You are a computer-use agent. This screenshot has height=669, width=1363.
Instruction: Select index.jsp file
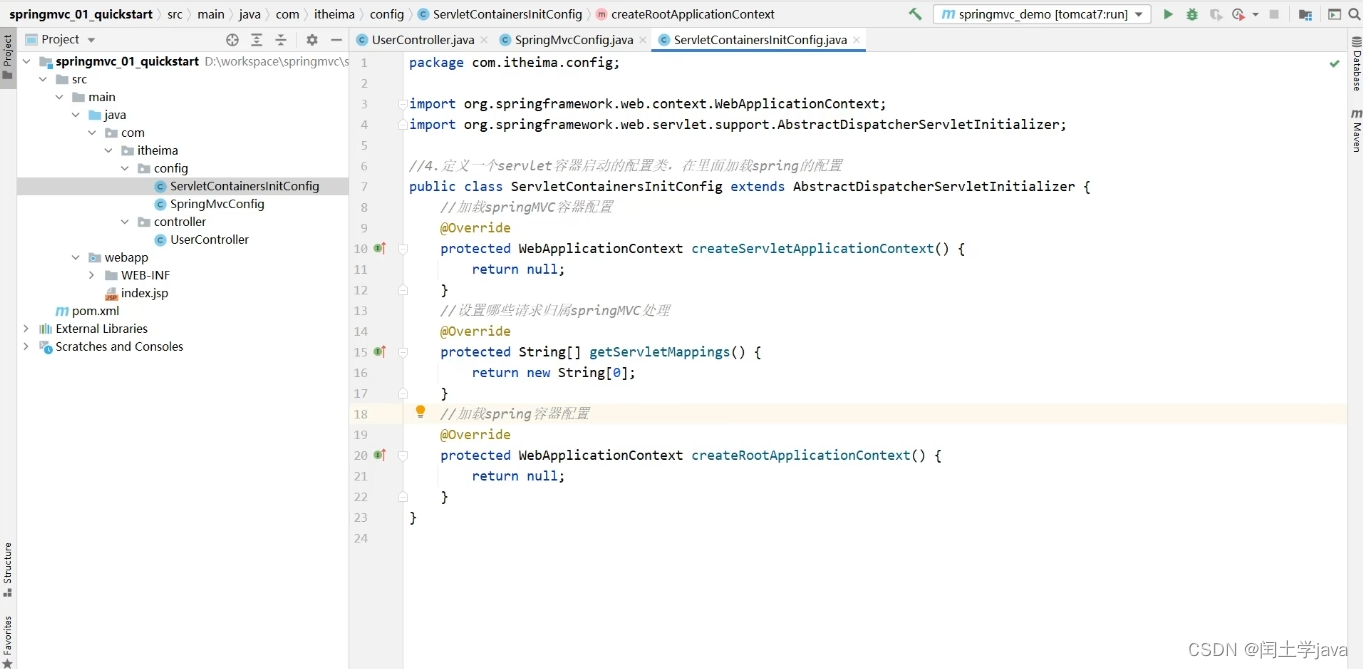coord(144,293)
